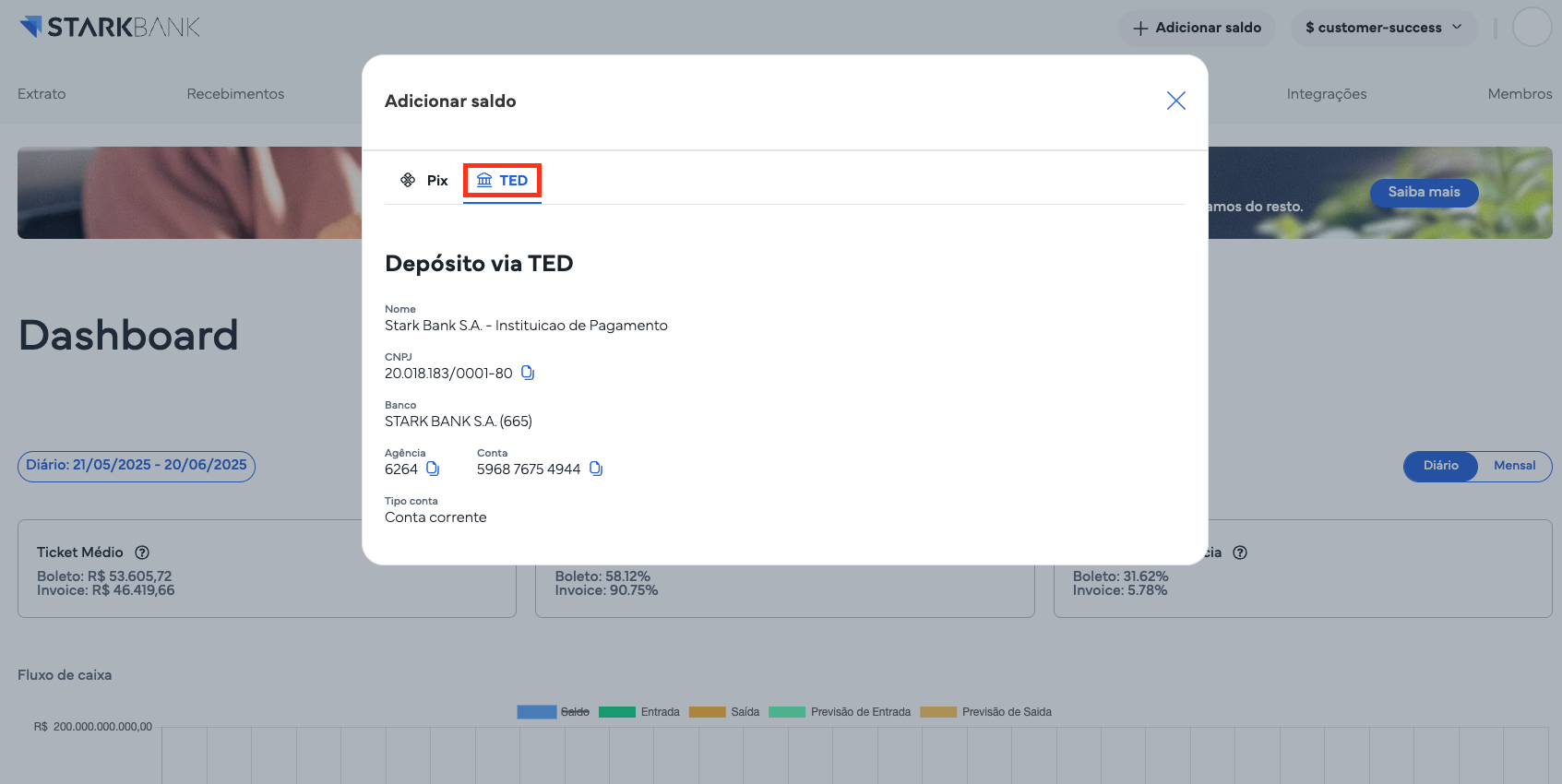Select the TED deposit tab

(x=502, y=181)
